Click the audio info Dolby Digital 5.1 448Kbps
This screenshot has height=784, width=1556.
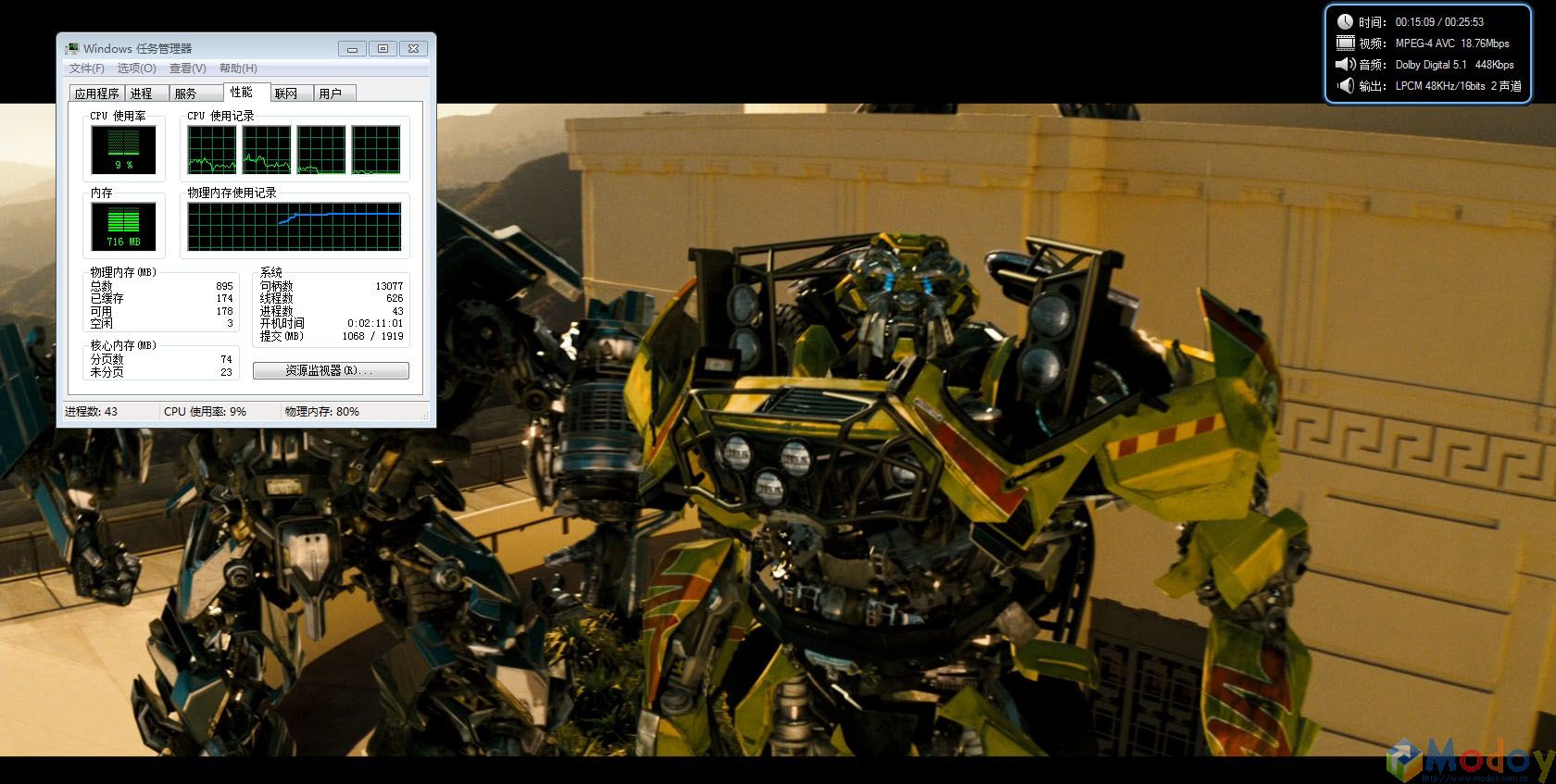pos(1454,65)
